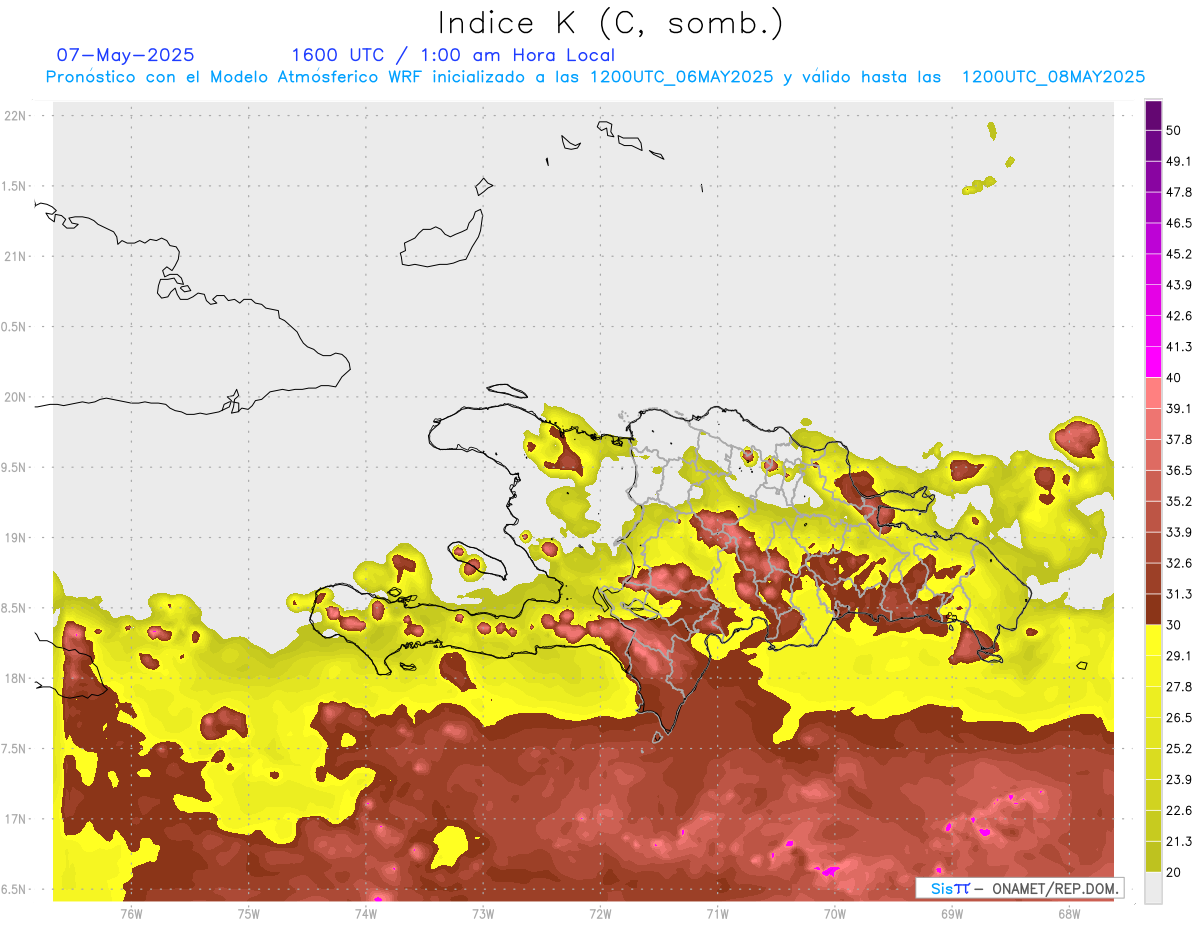Click the colorbar value '47.8'
1200x927 pixels.
pyautogui.click(x=1179, y=192)
